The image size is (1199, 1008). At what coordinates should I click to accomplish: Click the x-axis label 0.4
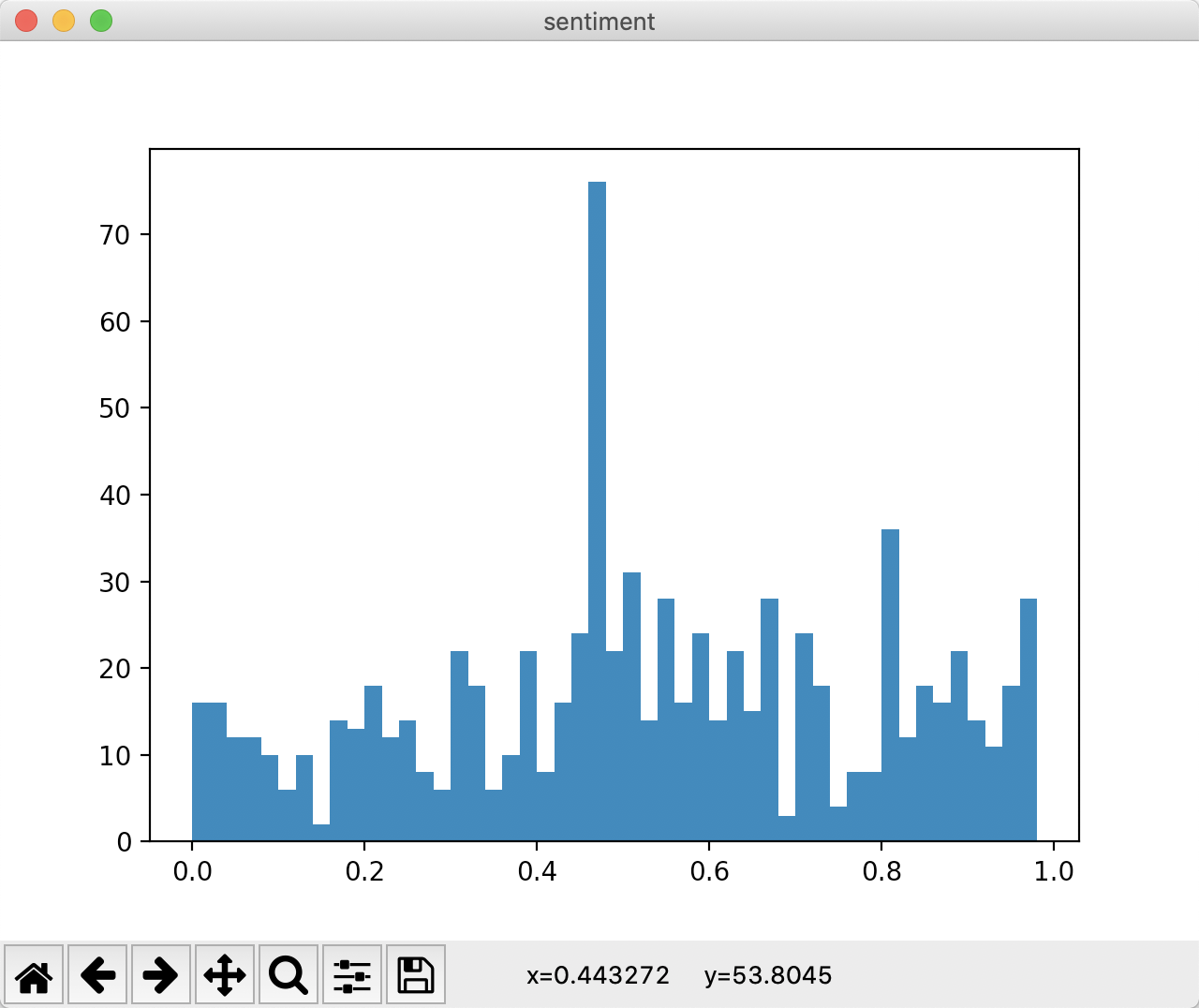[x=537, y=872]
